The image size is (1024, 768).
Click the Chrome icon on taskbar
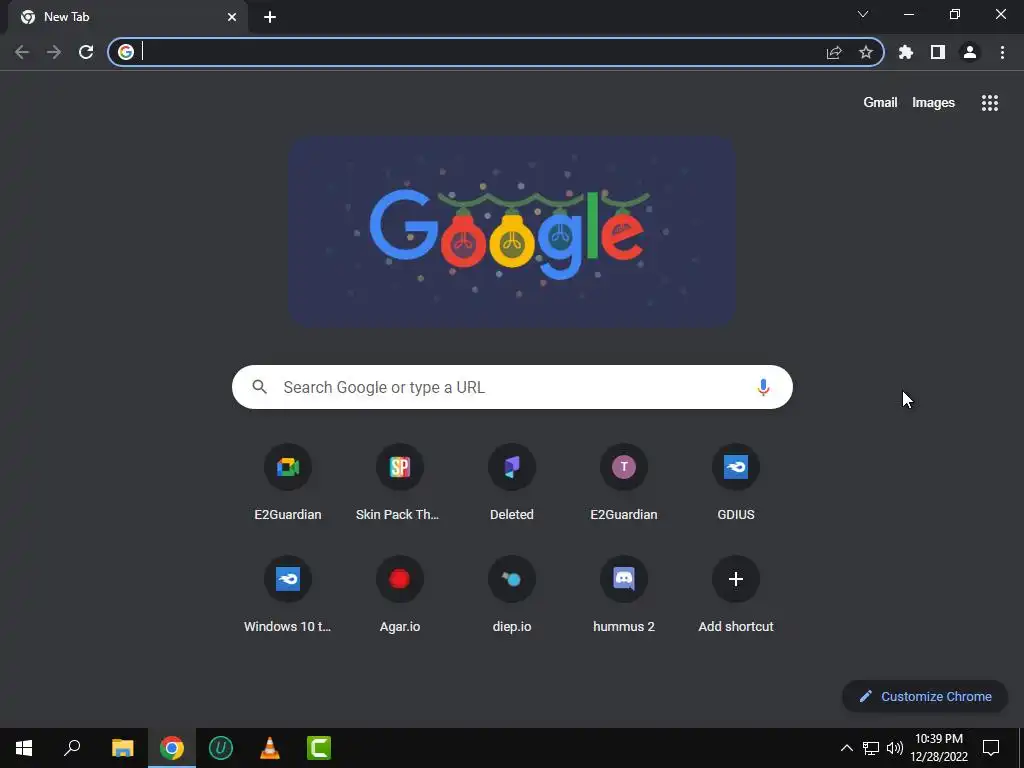(172, 748)
